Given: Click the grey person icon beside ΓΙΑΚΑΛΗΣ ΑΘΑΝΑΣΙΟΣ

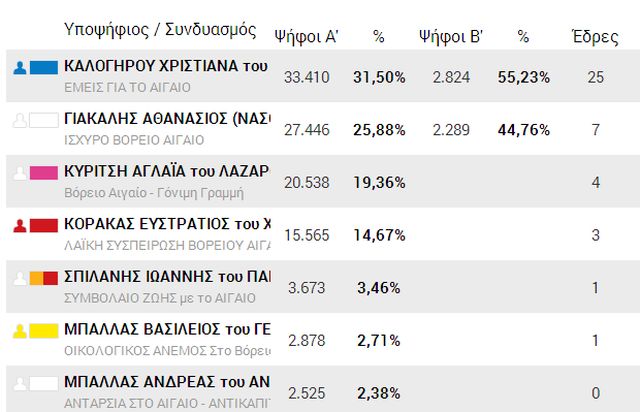Looking at the screenshot, I should [20, 120].
